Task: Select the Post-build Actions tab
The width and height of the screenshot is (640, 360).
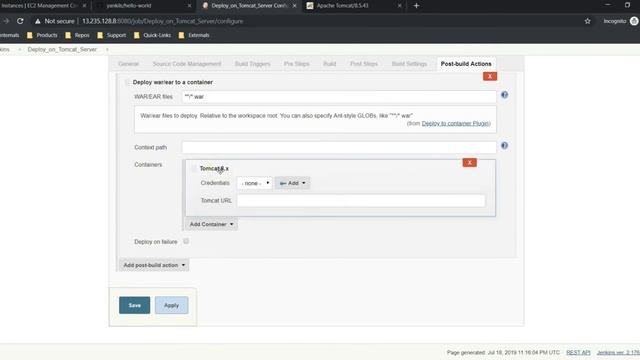Action: coord(466,64)
